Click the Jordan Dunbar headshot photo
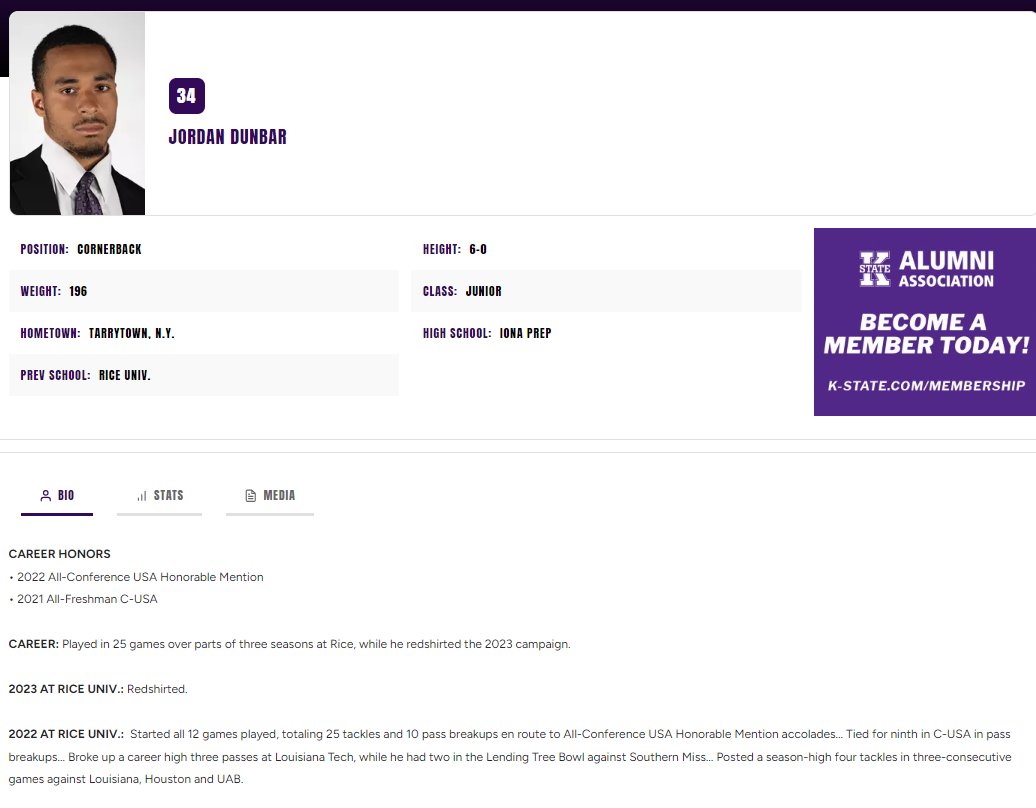This screenshot has height=808, width=1036. pyautogui.click(x=77, y=113)
